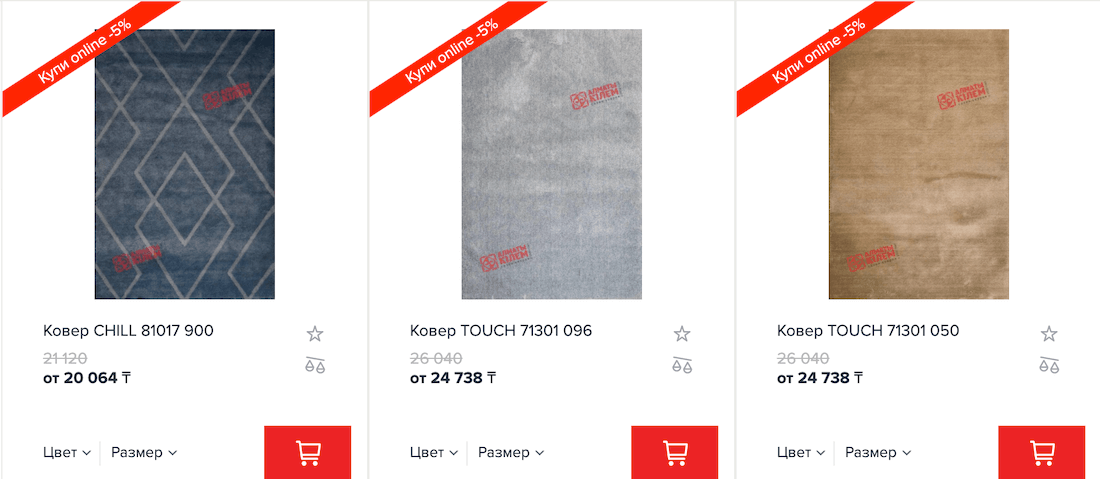Add CHILL 81017 900 rug to favorites star
This screenshot has width=1100, height=479.
[x=315, y=334]
